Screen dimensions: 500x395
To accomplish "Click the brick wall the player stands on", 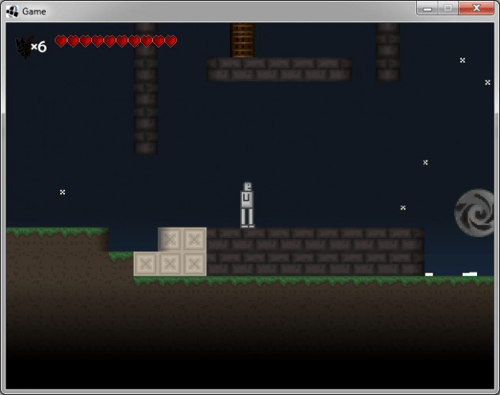I will [x=315, y=252].
